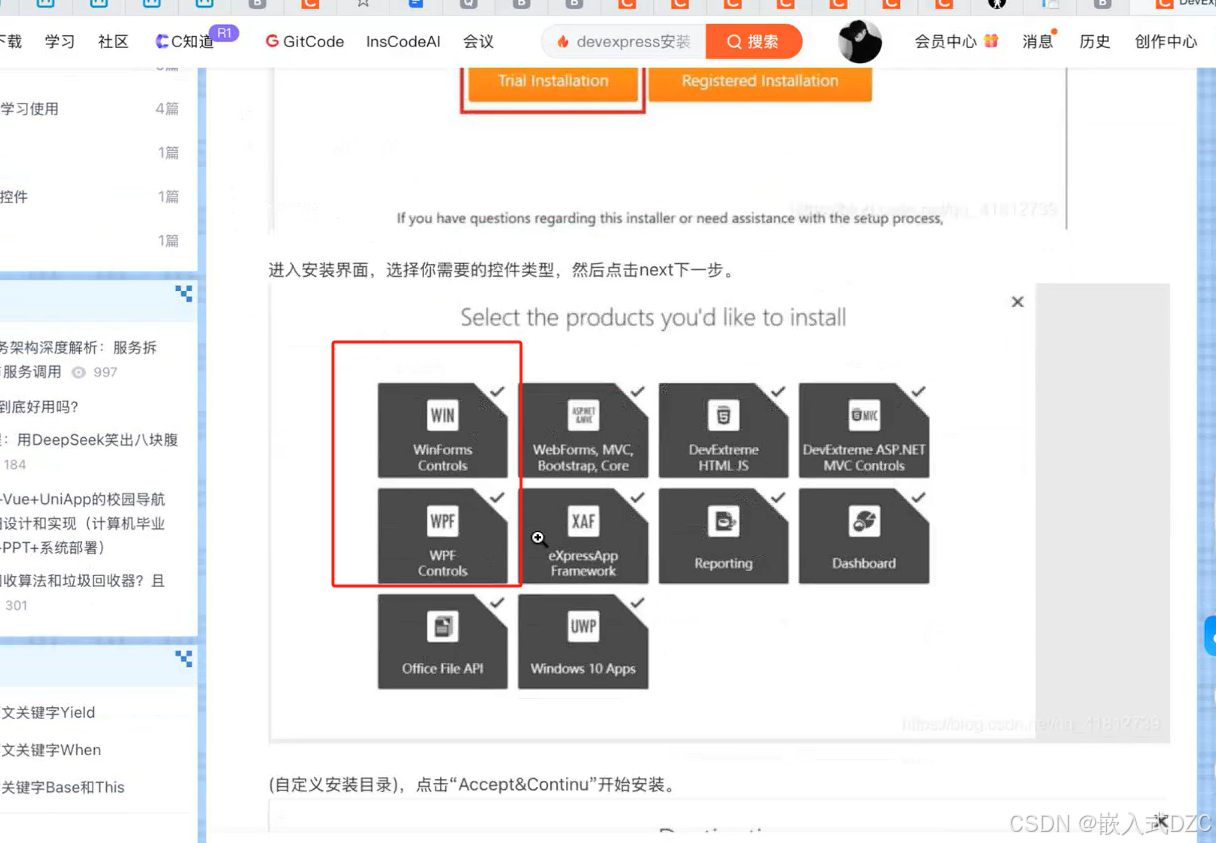Click the flame icon in the search box

pyautogui.click(x=563, y=42)
